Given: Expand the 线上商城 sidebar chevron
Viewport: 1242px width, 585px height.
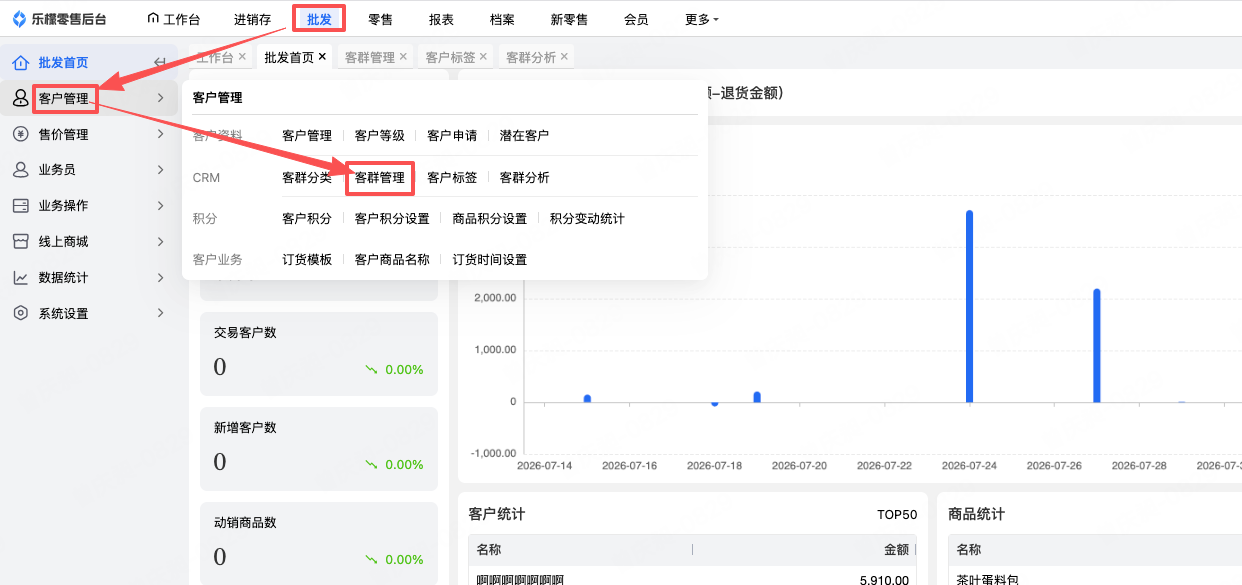Looking at the screenshot, I should [160, 242].
